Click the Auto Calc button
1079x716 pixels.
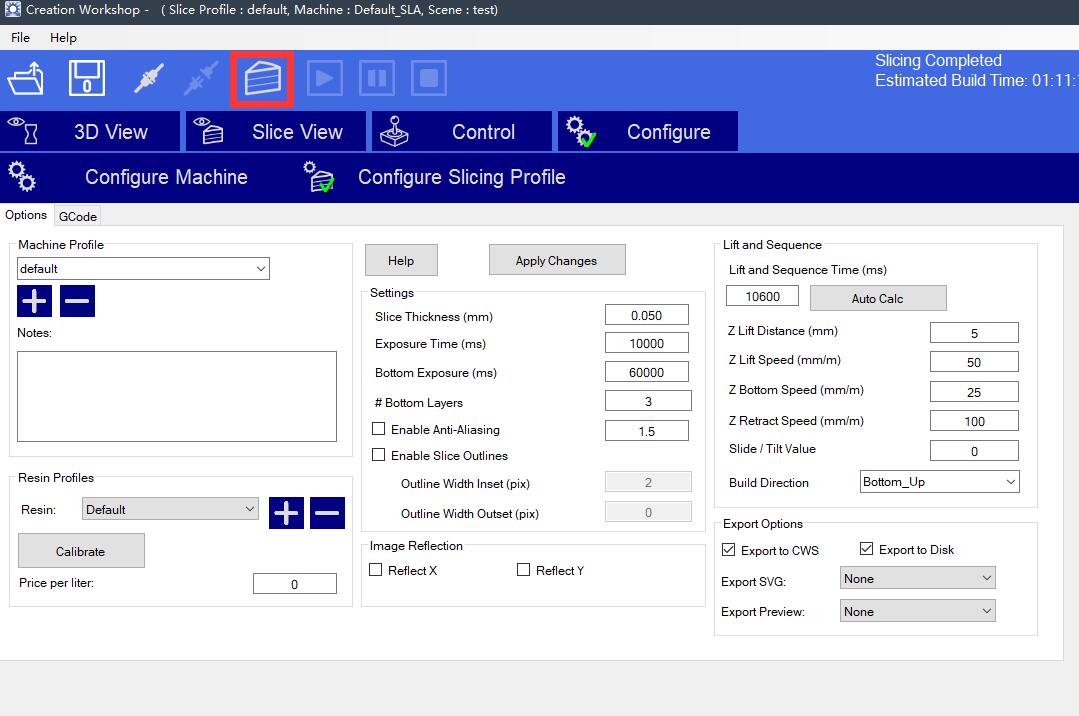(x=877, y=298)
